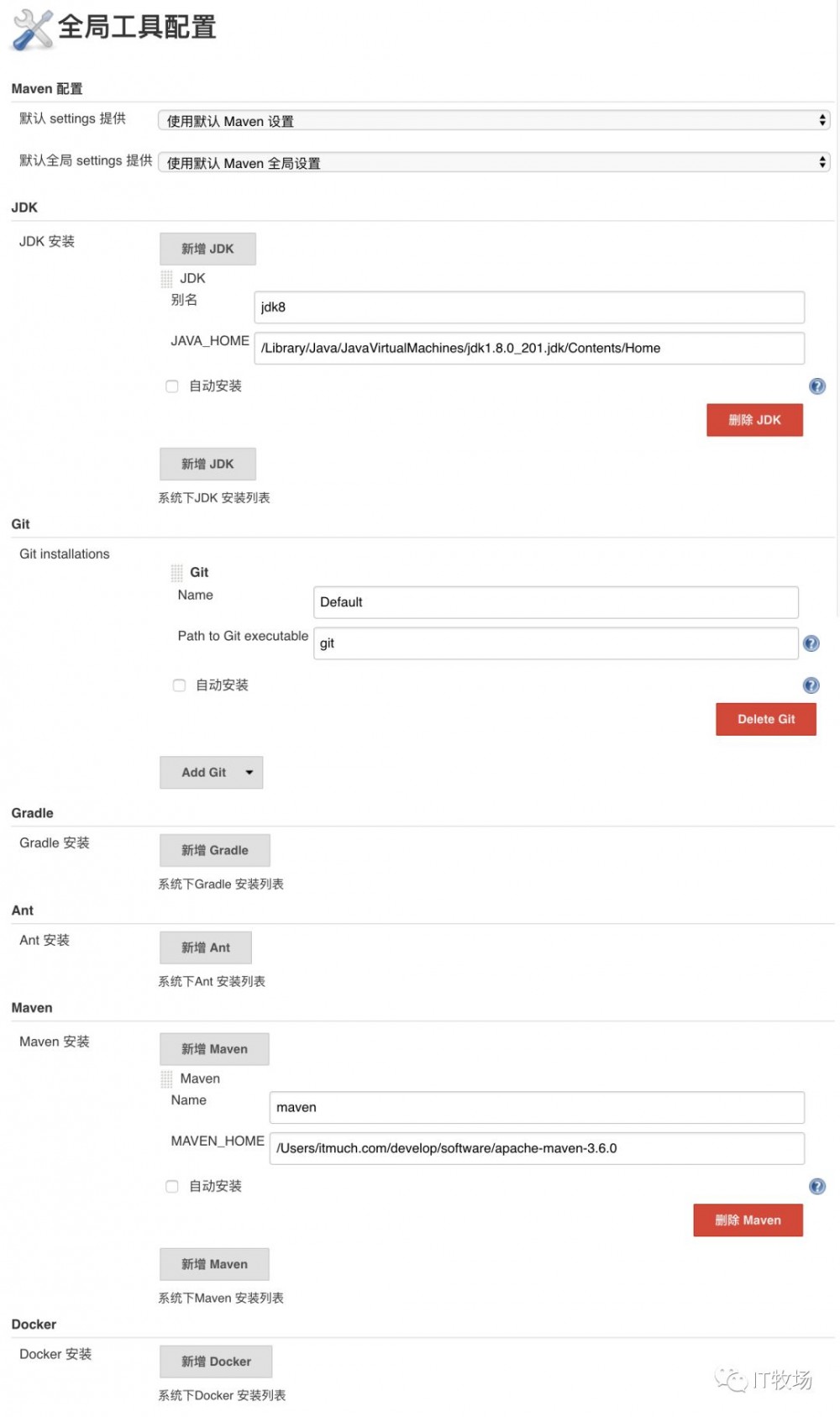Open default Maven settings provider dropdown
The height and width of the screenshot is (1417, 840).
494,121
